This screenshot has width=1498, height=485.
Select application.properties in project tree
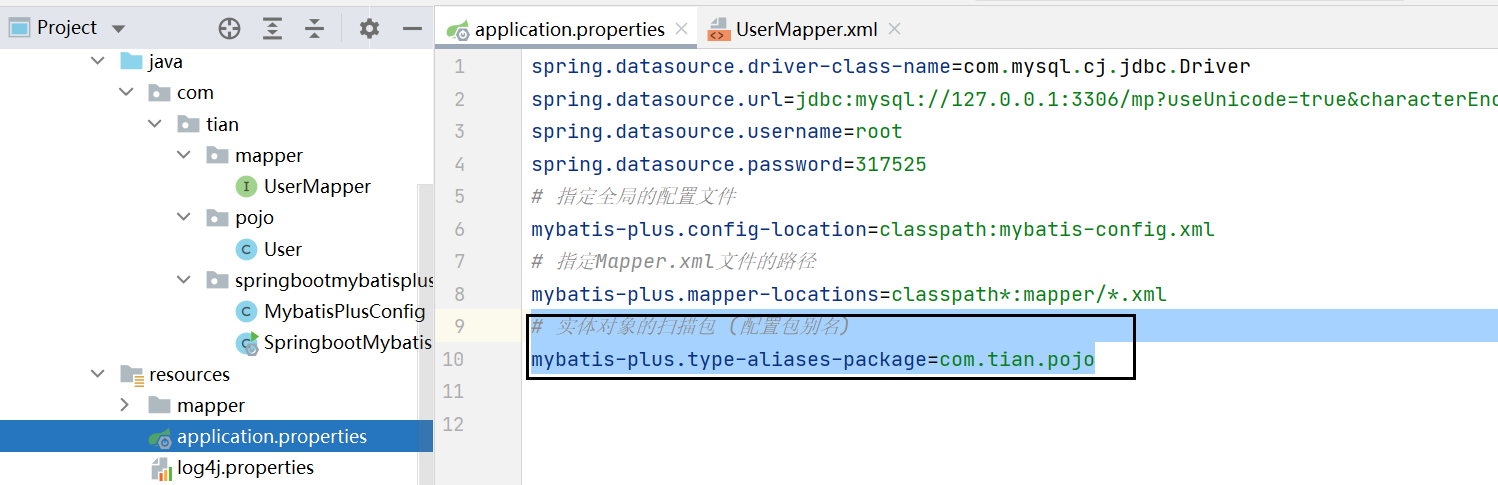click(x=272, y=436)
